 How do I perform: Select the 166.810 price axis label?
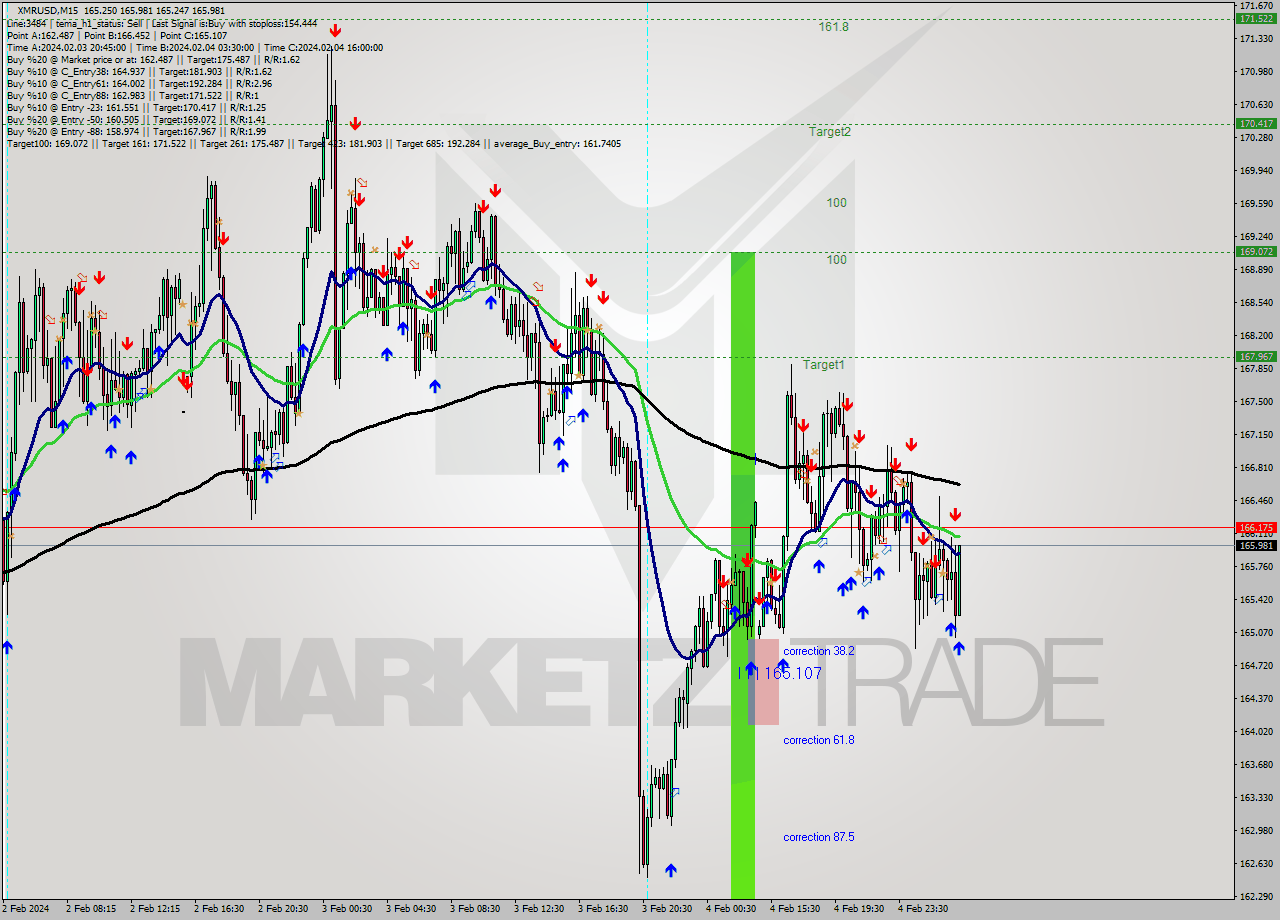tap(1256, 467)
